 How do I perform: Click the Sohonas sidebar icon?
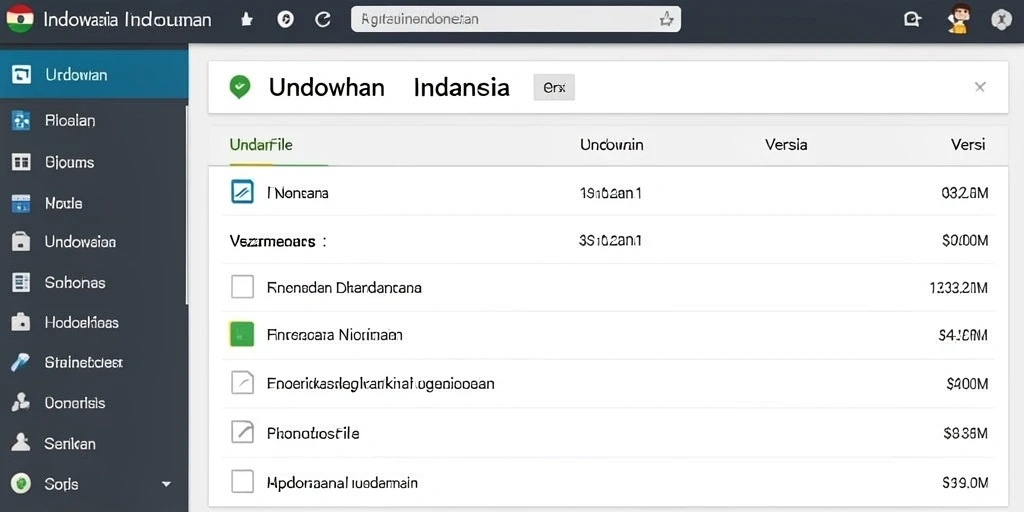pyautogui.click(x=21, y=282)
